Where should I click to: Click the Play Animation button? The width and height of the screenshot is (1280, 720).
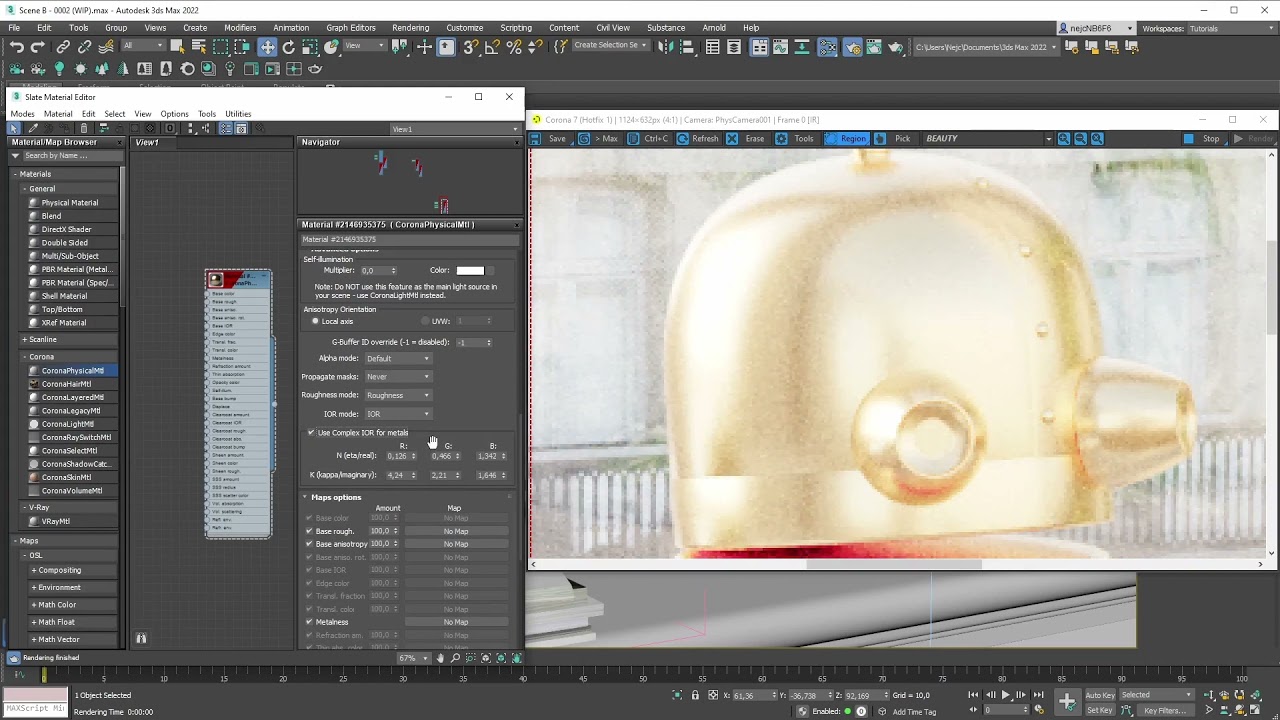[1005, 695]
